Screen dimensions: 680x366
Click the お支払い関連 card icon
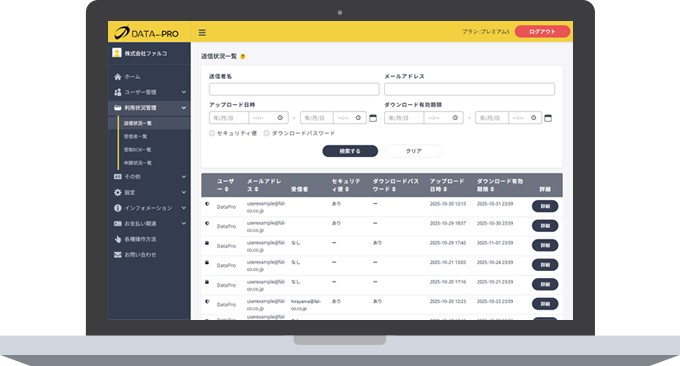(118, 224)
